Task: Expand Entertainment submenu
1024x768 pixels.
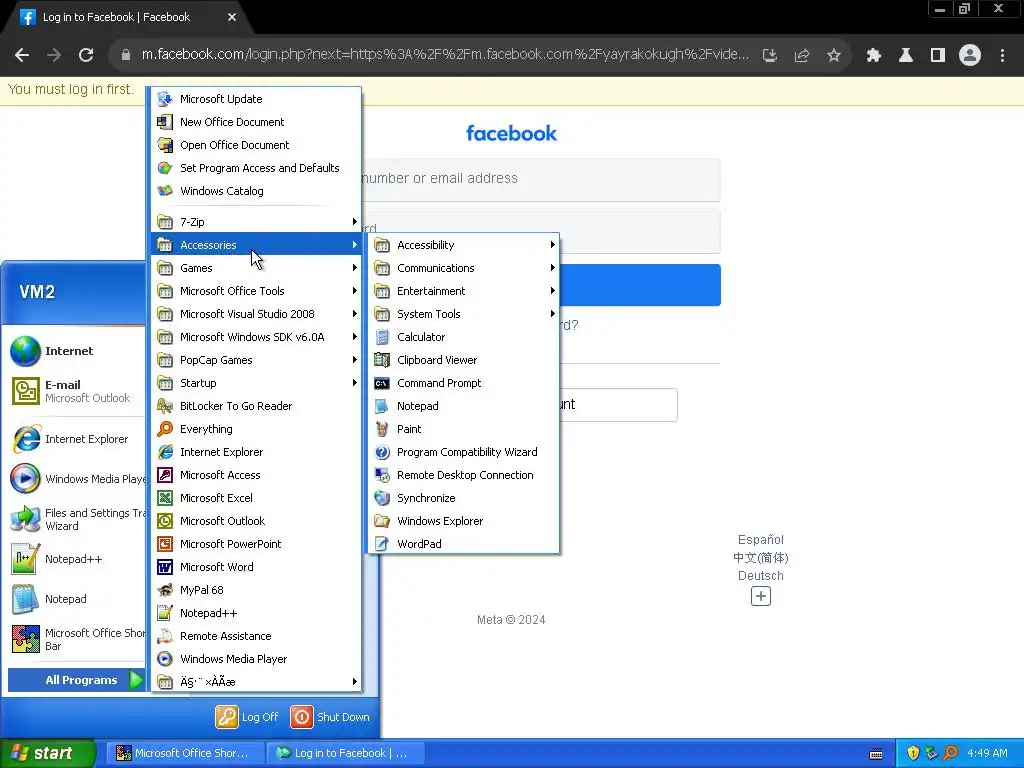Action: (463, 291)
